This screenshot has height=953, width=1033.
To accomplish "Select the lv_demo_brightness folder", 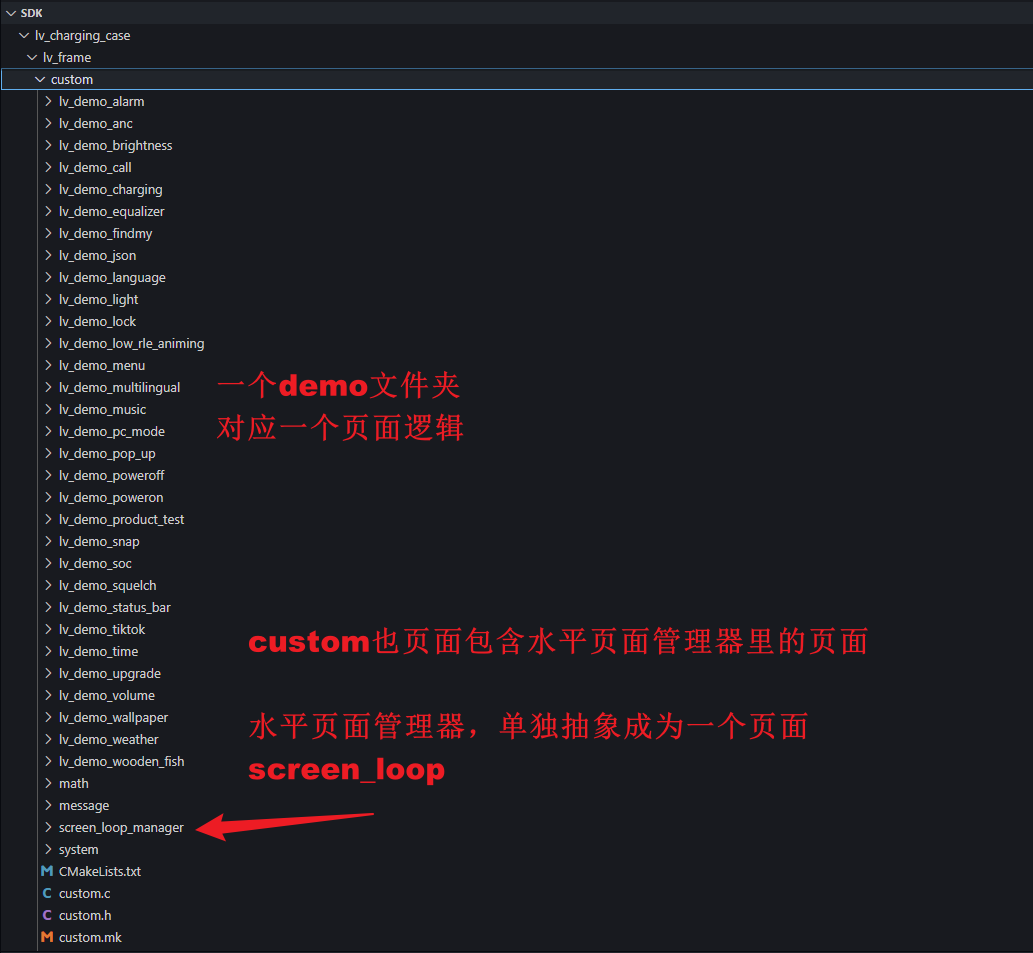I will (115, 146).
